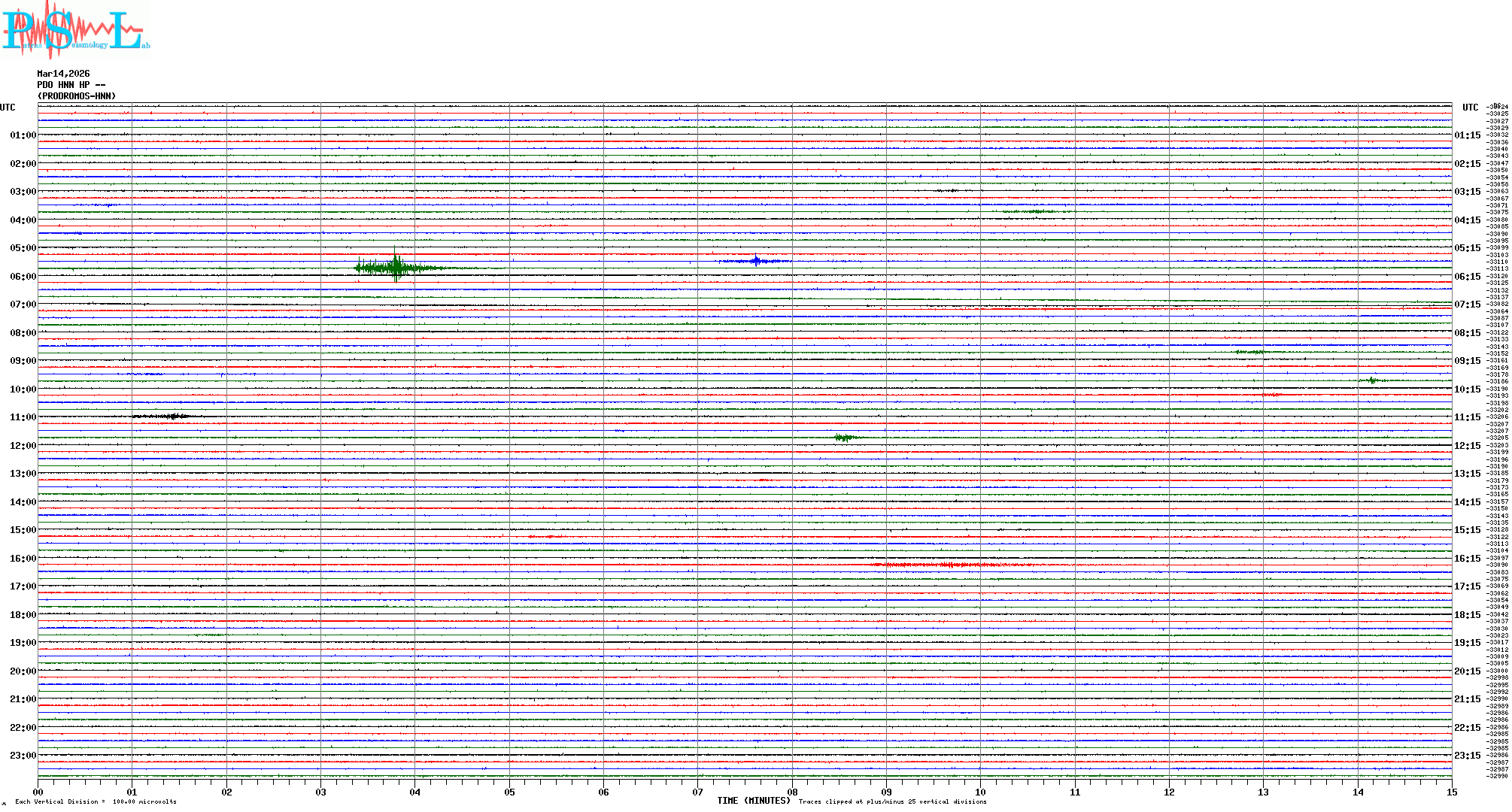The width and height of the screenshot is (1512, 812).
Task: Click the 23:00 hour label on left axis
Action: click(23, 756)
